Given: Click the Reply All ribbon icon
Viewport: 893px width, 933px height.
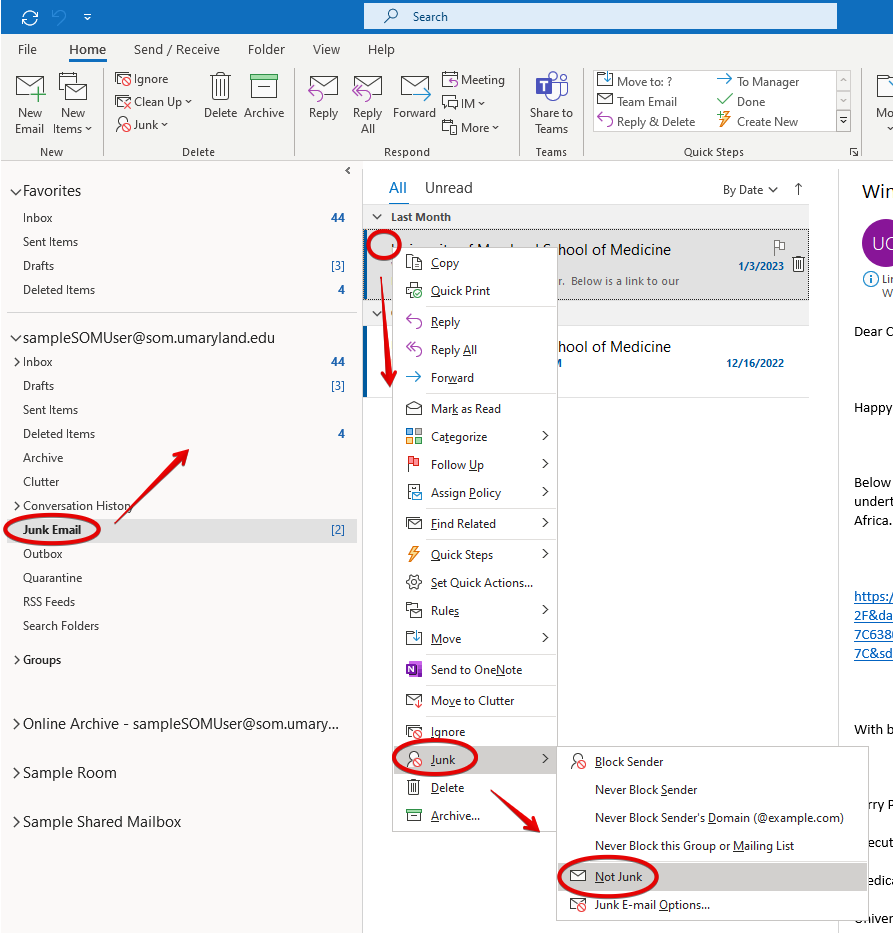Looking at the screenshot, I should click(368, 88).
